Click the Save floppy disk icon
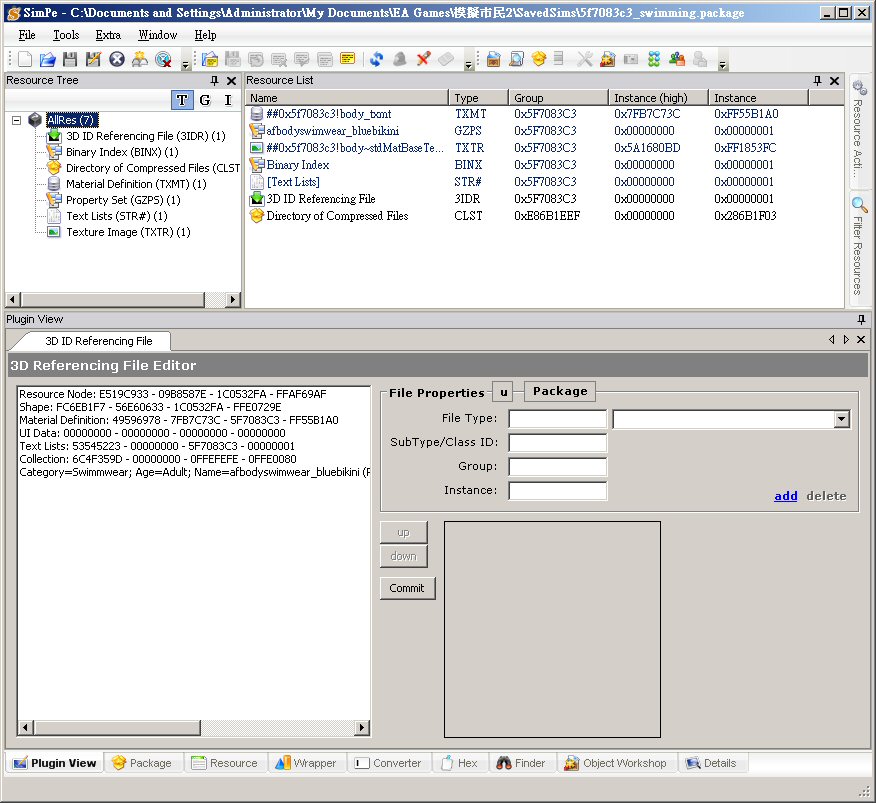 70,59
